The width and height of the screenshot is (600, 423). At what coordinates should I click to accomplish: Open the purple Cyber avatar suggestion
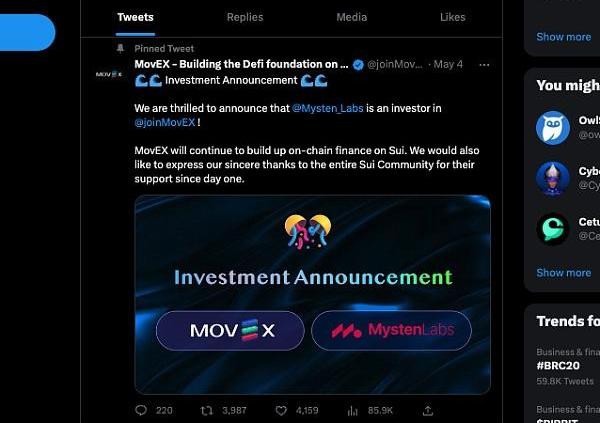click(x=553, y=178)
